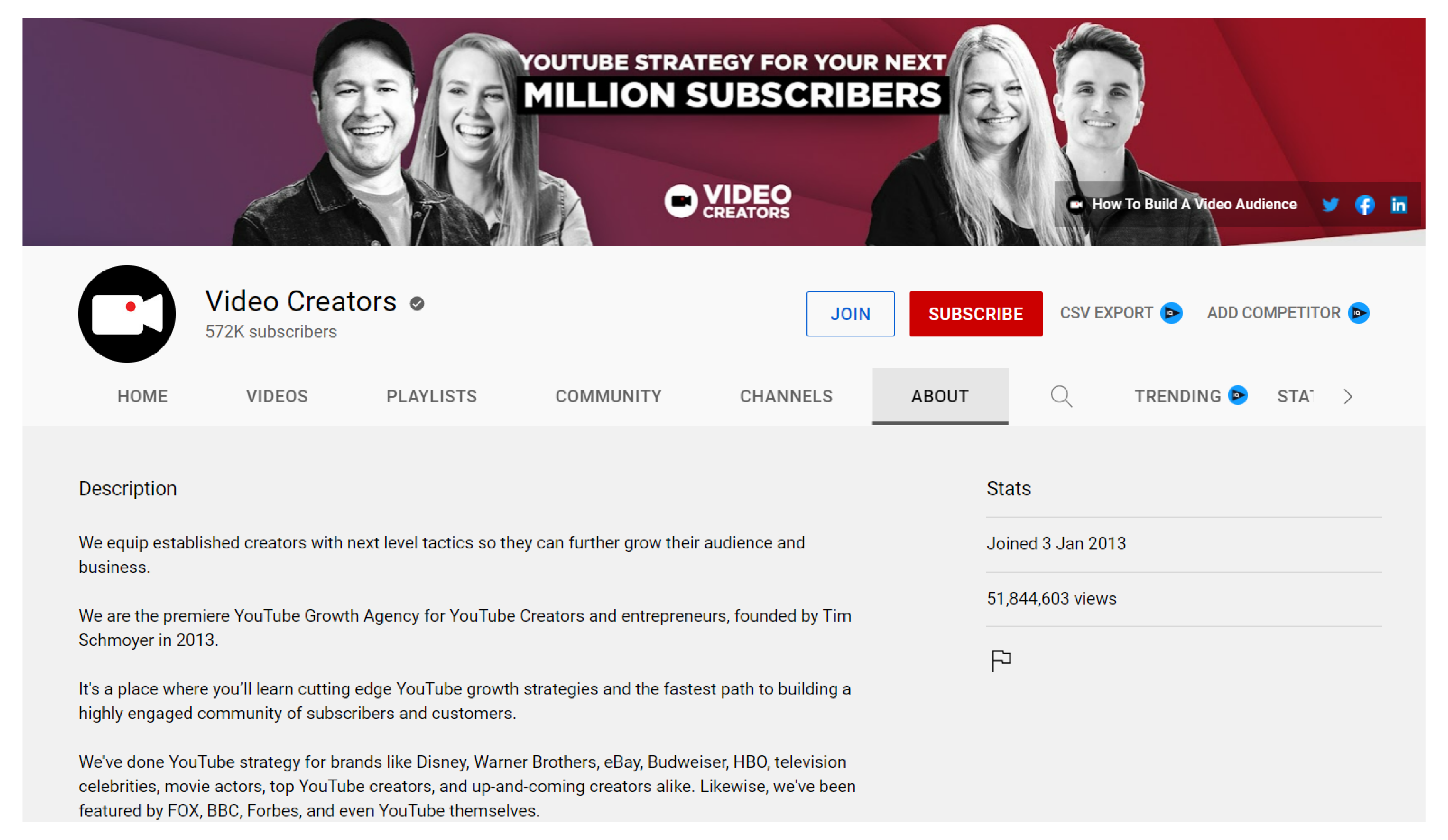Open the Videos tab
This screenshot has width=1448, height=840.
click(x=277, y=397)
